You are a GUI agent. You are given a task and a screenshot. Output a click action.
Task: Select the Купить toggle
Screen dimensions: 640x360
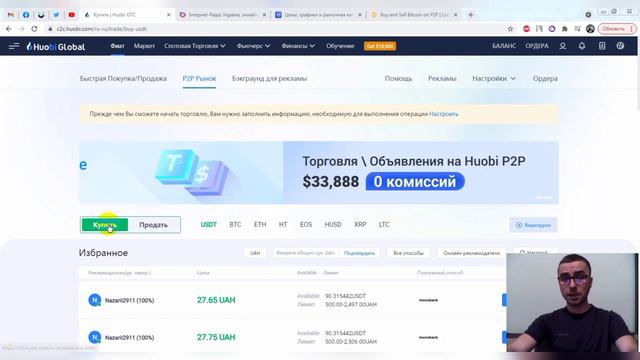(x=105, y=225)
